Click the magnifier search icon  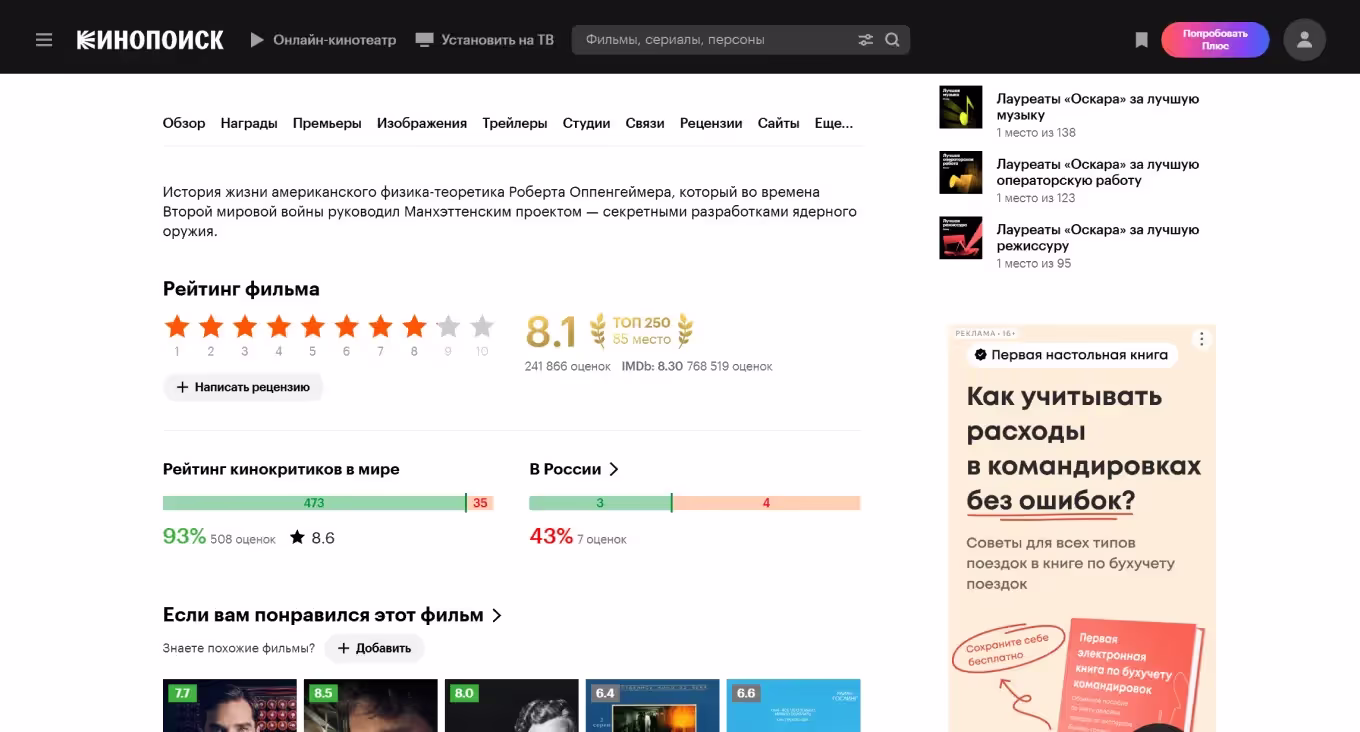892,40
